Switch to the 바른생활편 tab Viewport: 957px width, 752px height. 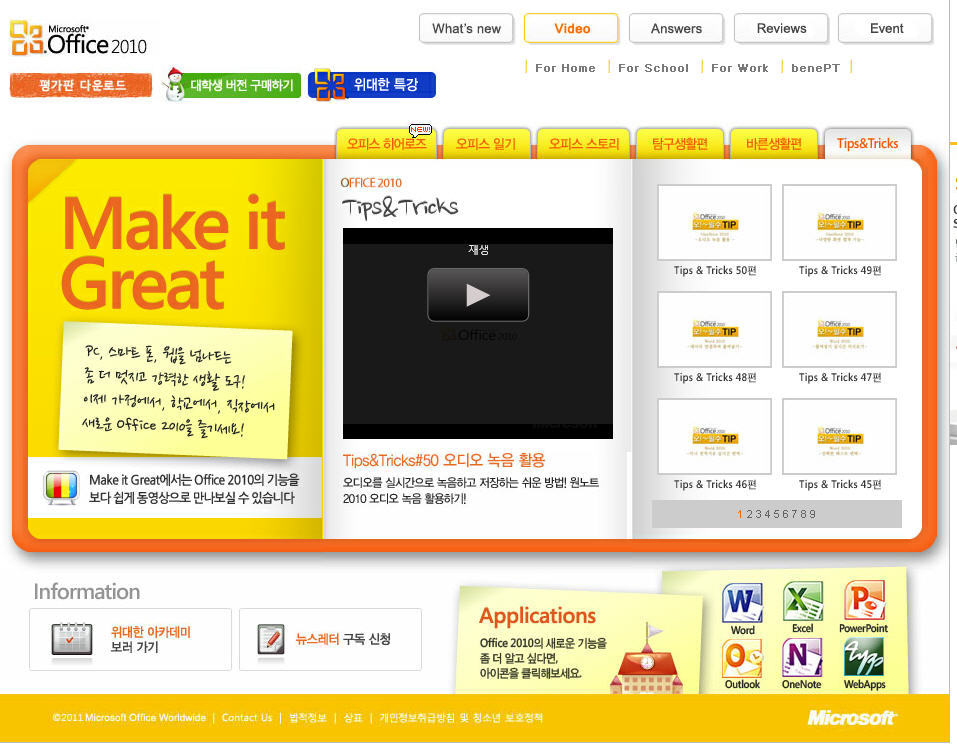click(773, 144)
